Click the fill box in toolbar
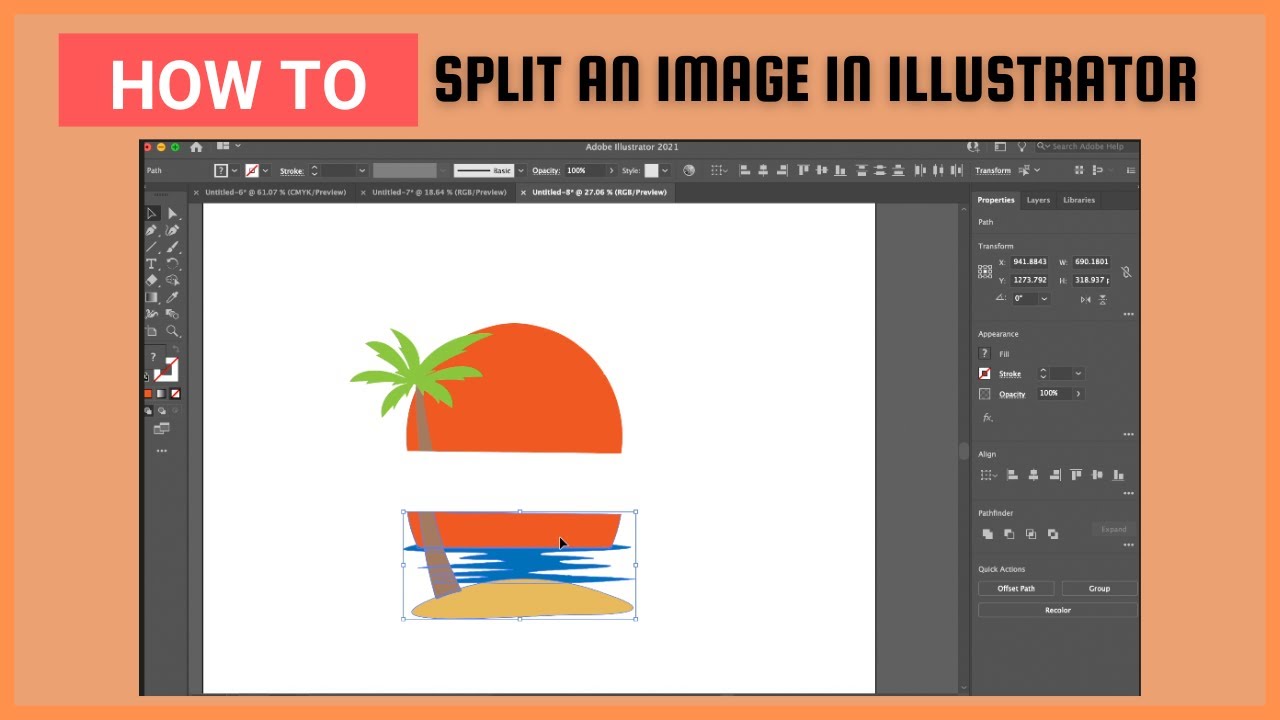 [154, 358]
